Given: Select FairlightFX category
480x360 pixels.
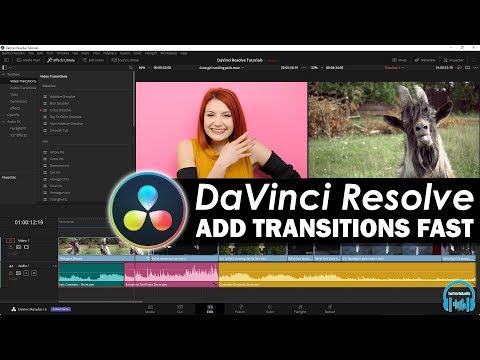Looking at the screenshot, I should click(x=18, y=128).
